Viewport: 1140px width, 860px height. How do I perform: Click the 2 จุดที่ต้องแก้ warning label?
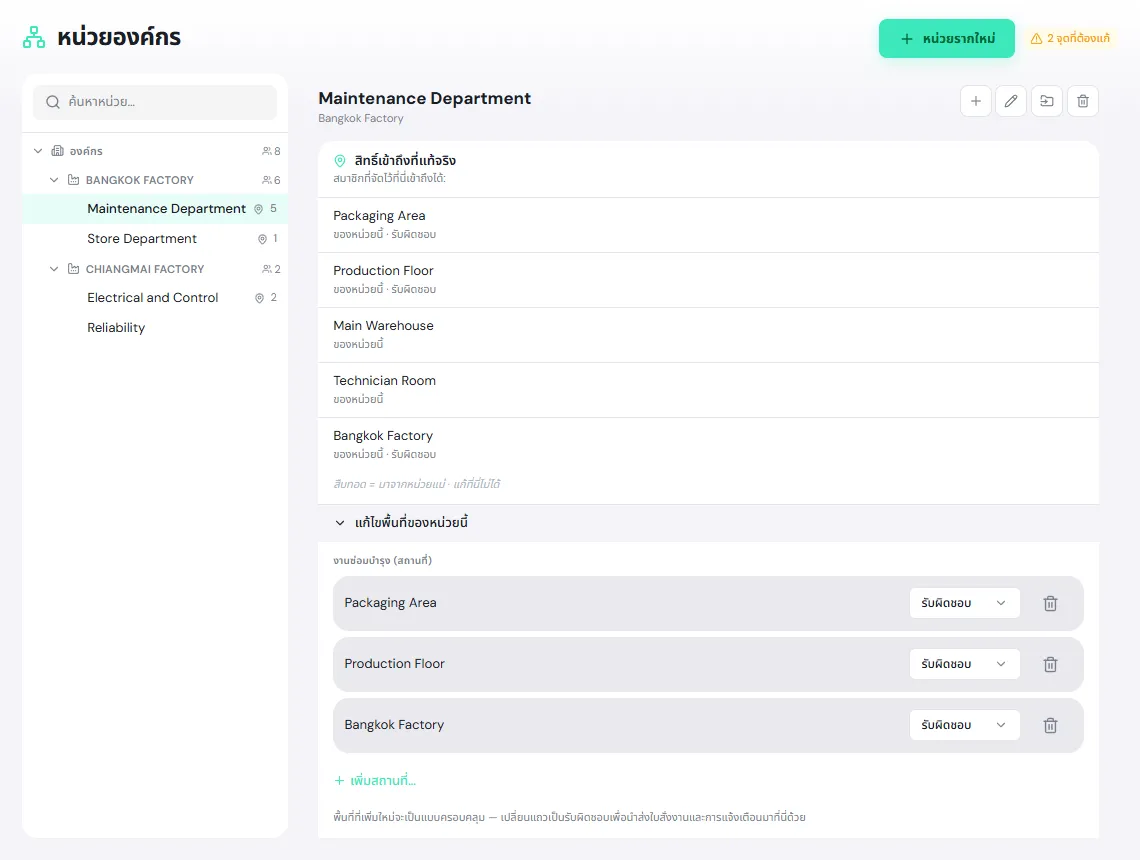1078,39
